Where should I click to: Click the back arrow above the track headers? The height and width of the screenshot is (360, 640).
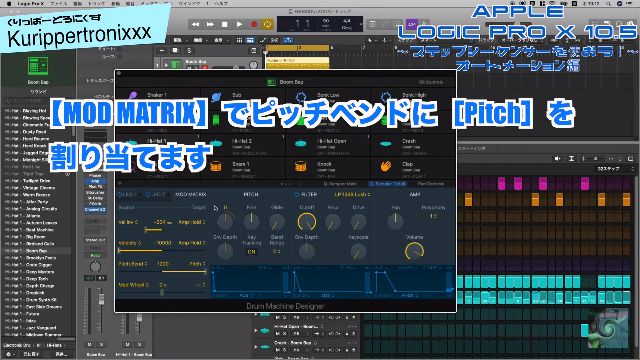tap(162, 51)
